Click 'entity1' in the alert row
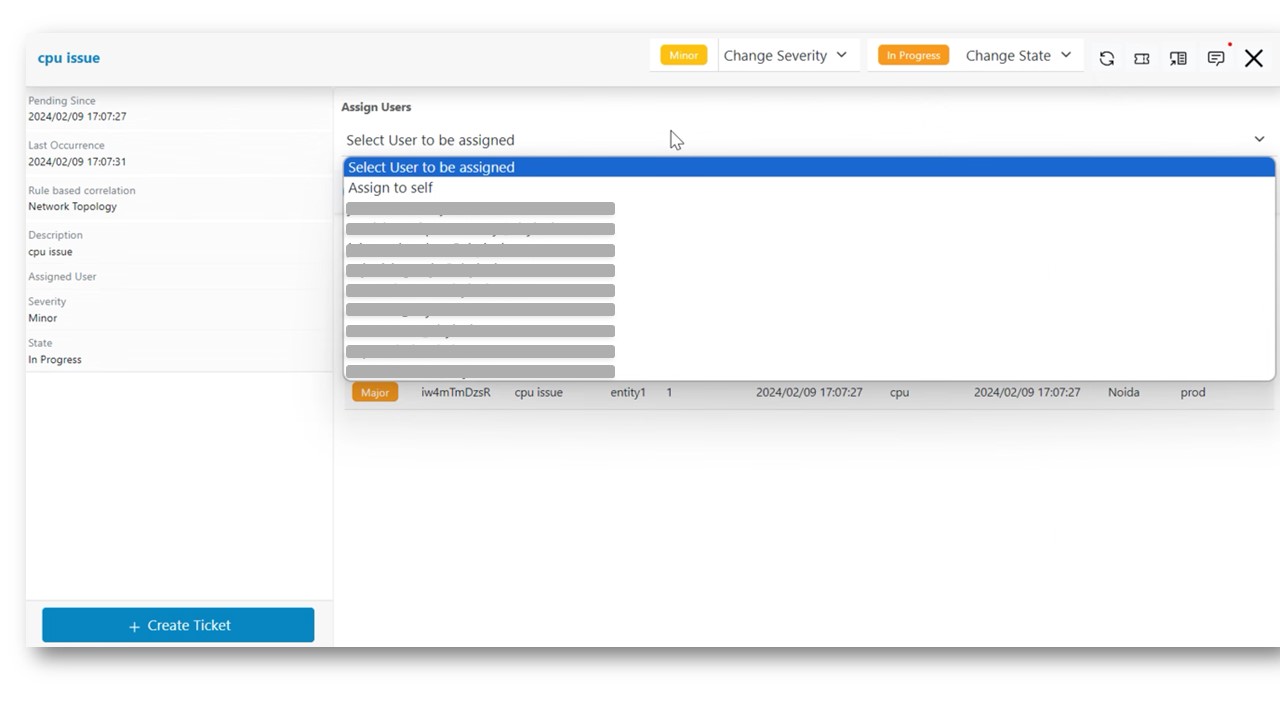 pyautogui.click(x=628, y=393)
